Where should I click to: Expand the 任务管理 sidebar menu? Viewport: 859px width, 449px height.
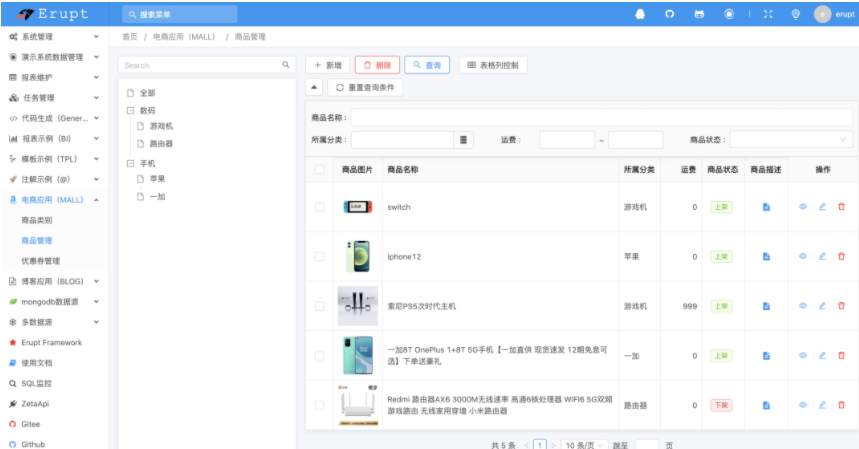(54, 97)
